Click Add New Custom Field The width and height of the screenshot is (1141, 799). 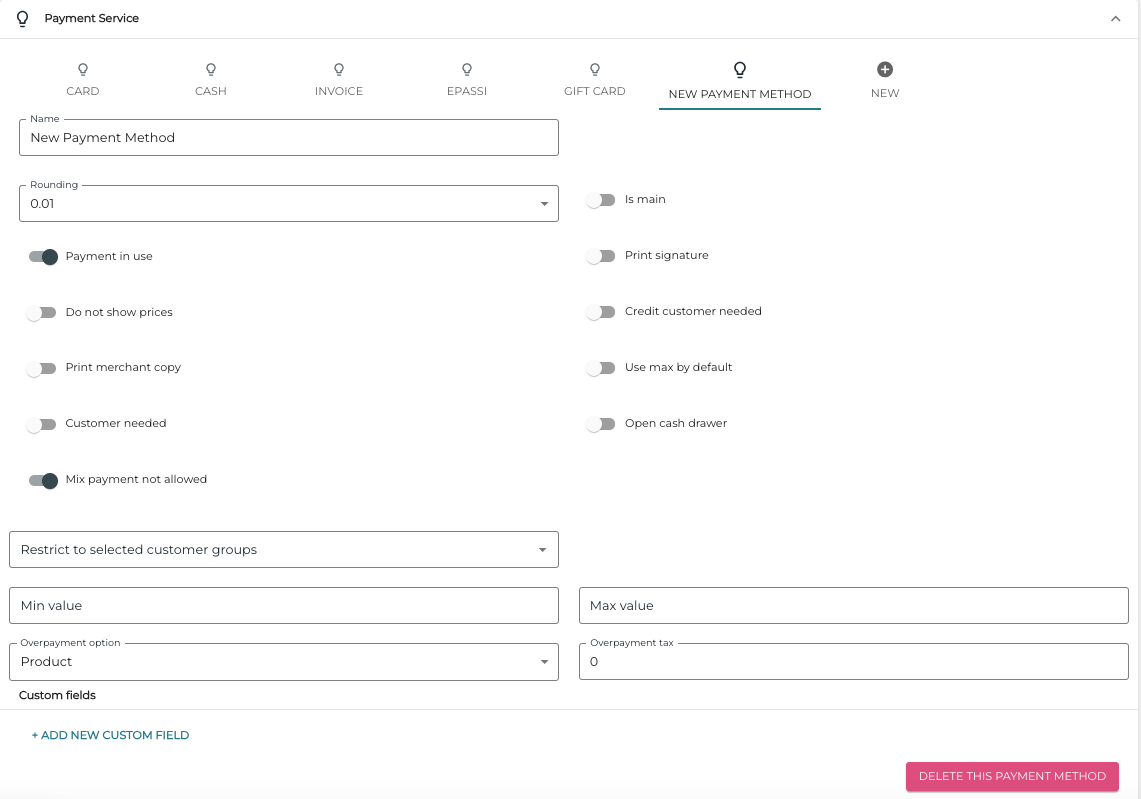tap(110, 735)
